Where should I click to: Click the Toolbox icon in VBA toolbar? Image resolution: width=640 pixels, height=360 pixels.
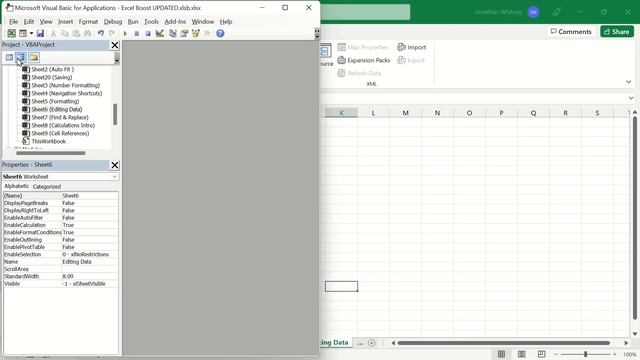coord(207,33)
